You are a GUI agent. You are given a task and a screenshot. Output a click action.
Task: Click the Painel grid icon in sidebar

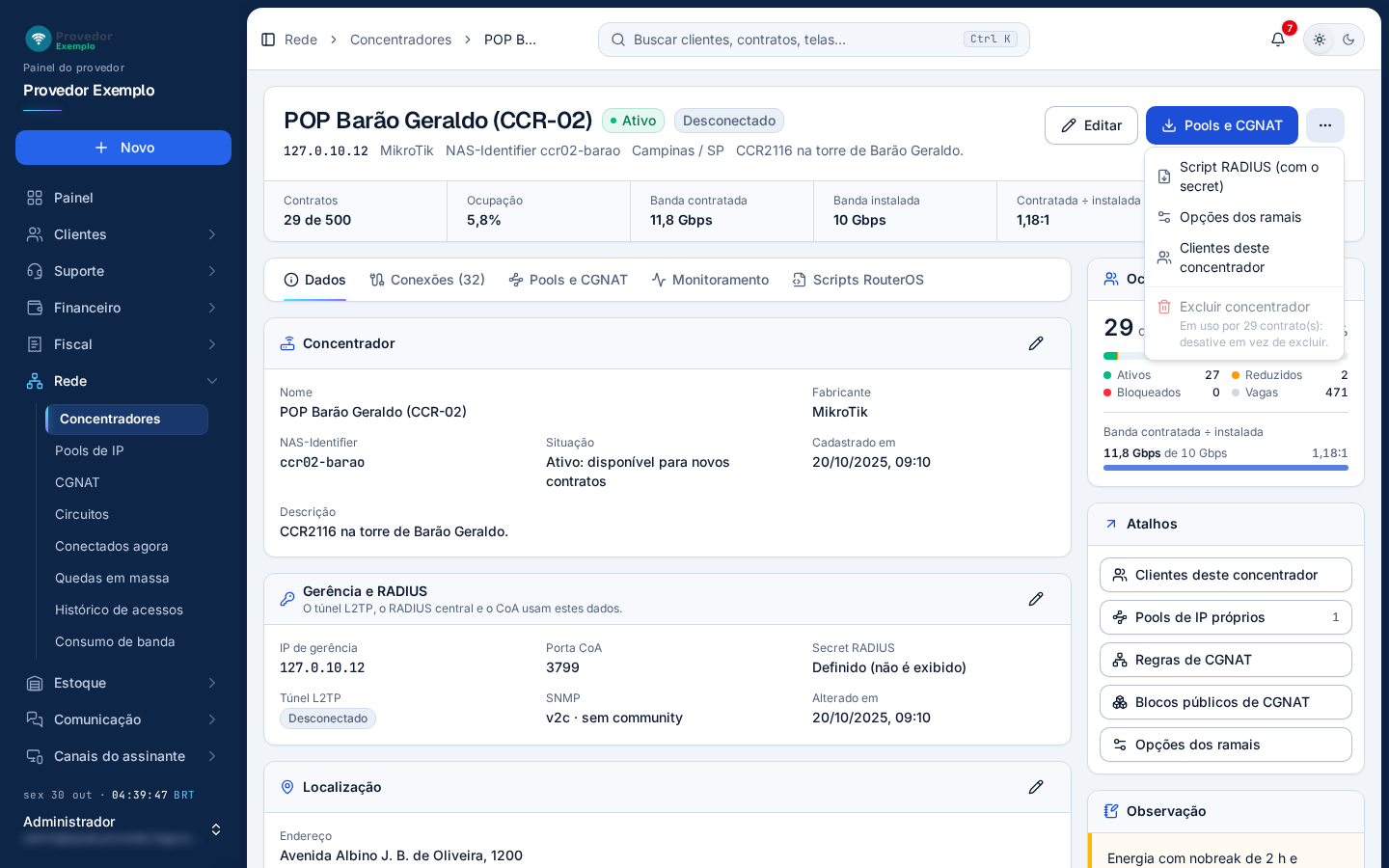[35, 198]
